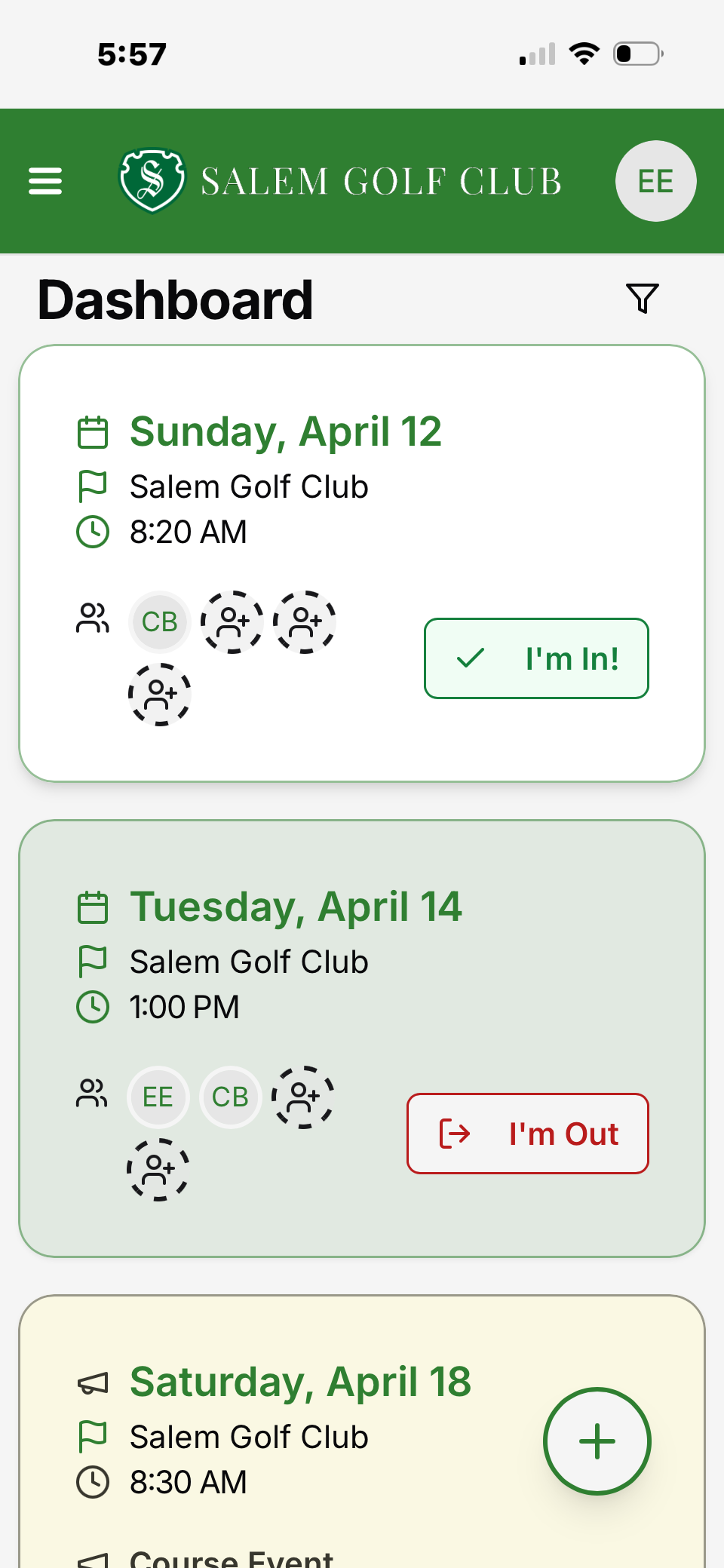The width and height of the screenshot is (724, 1568).
Task: Tap the CB player avatar on April 12
Action: 159,622
